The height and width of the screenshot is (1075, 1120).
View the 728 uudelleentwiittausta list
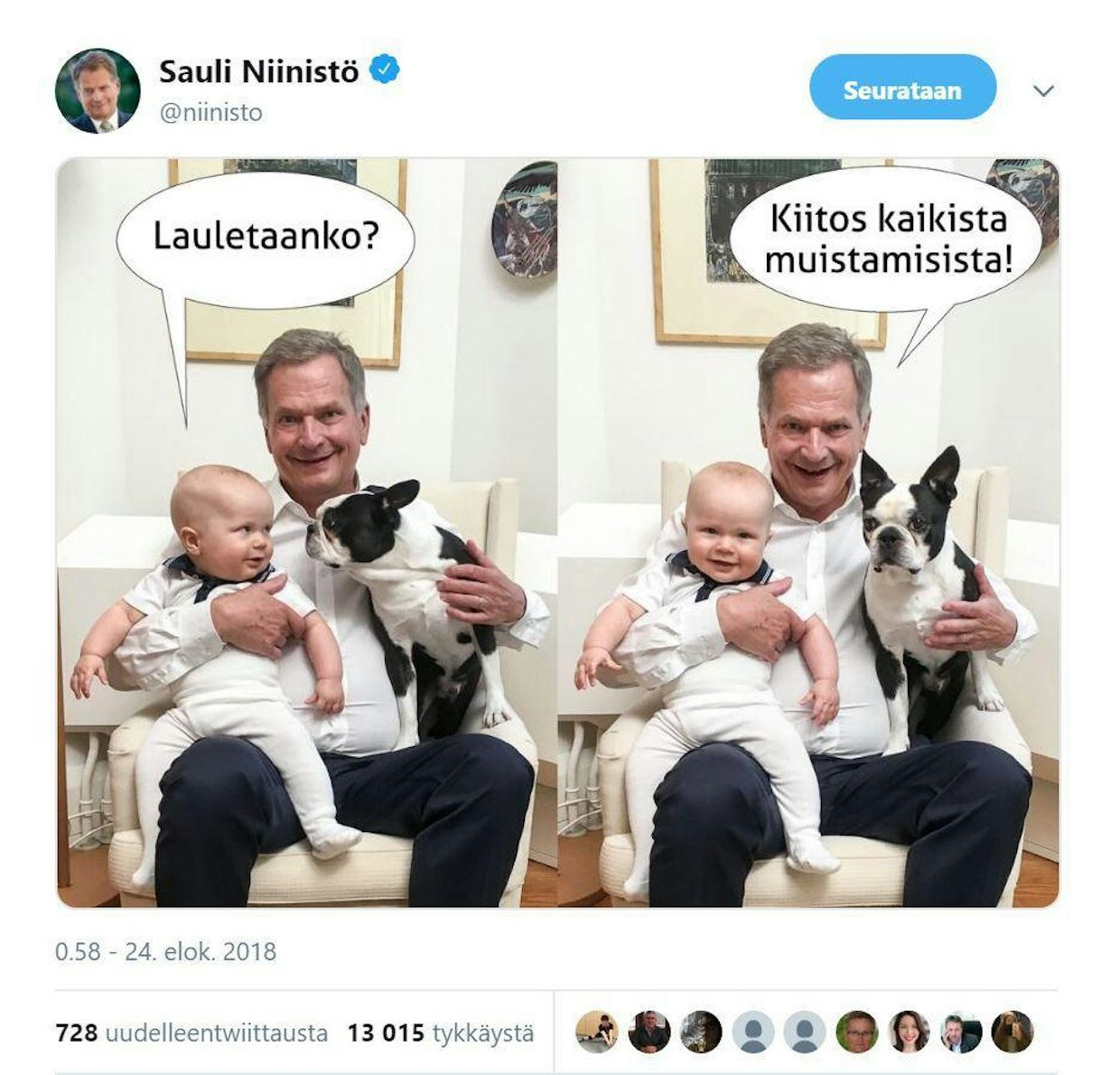(191, 1032)
